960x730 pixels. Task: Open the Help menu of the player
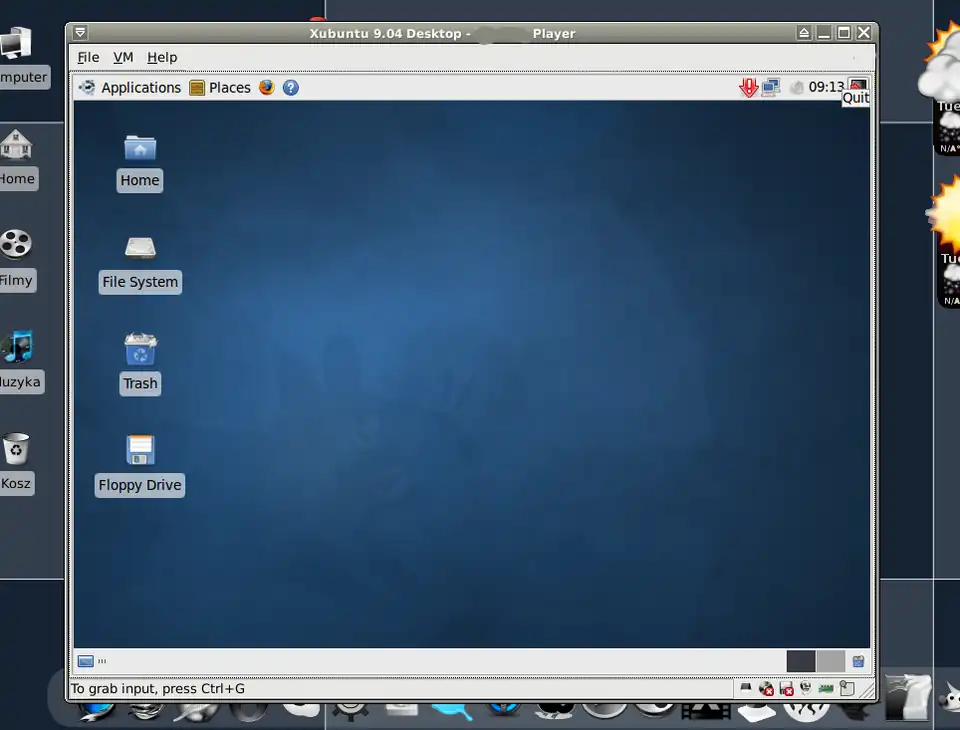pos(162,57)
